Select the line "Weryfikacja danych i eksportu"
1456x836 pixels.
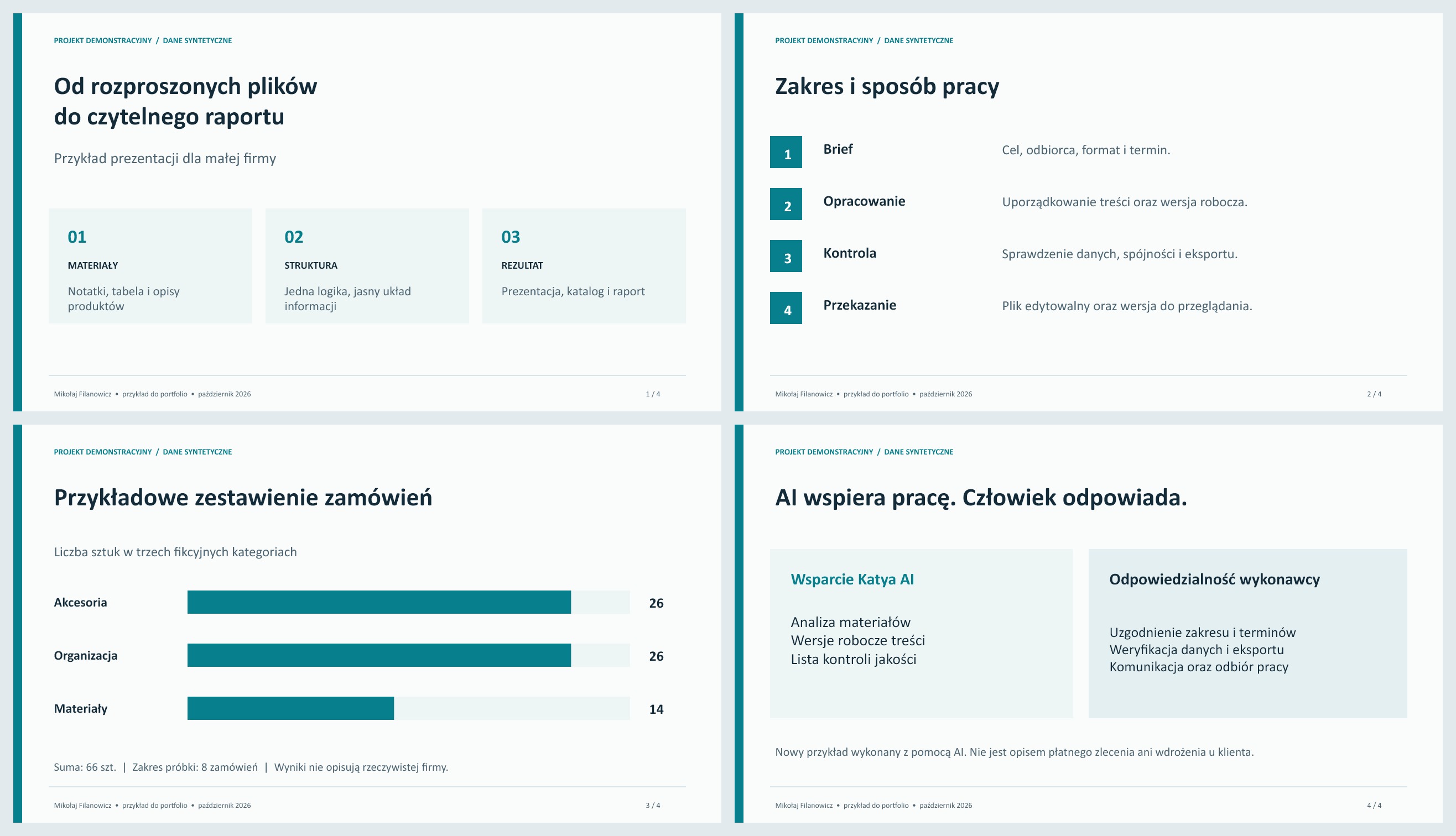coord(1197,649)
